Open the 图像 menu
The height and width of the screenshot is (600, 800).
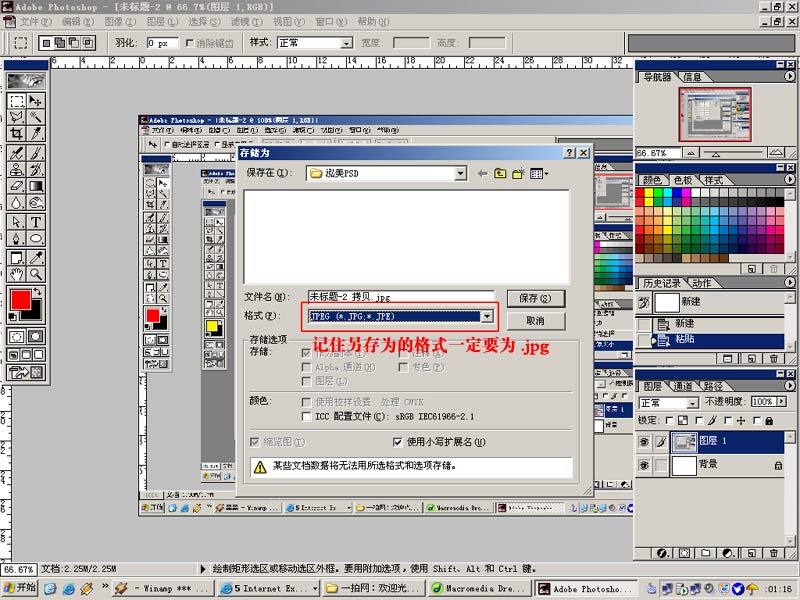pos(120,22)
